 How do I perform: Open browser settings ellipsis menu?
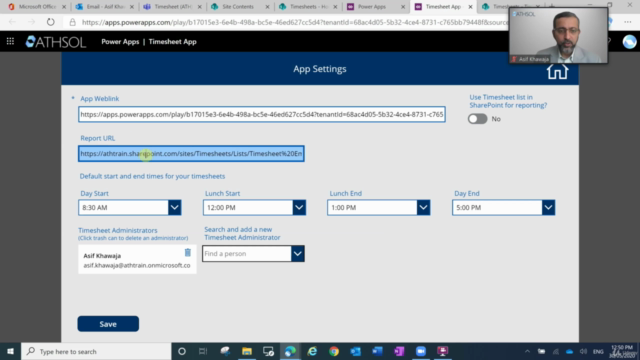click(x=628, y=22)
